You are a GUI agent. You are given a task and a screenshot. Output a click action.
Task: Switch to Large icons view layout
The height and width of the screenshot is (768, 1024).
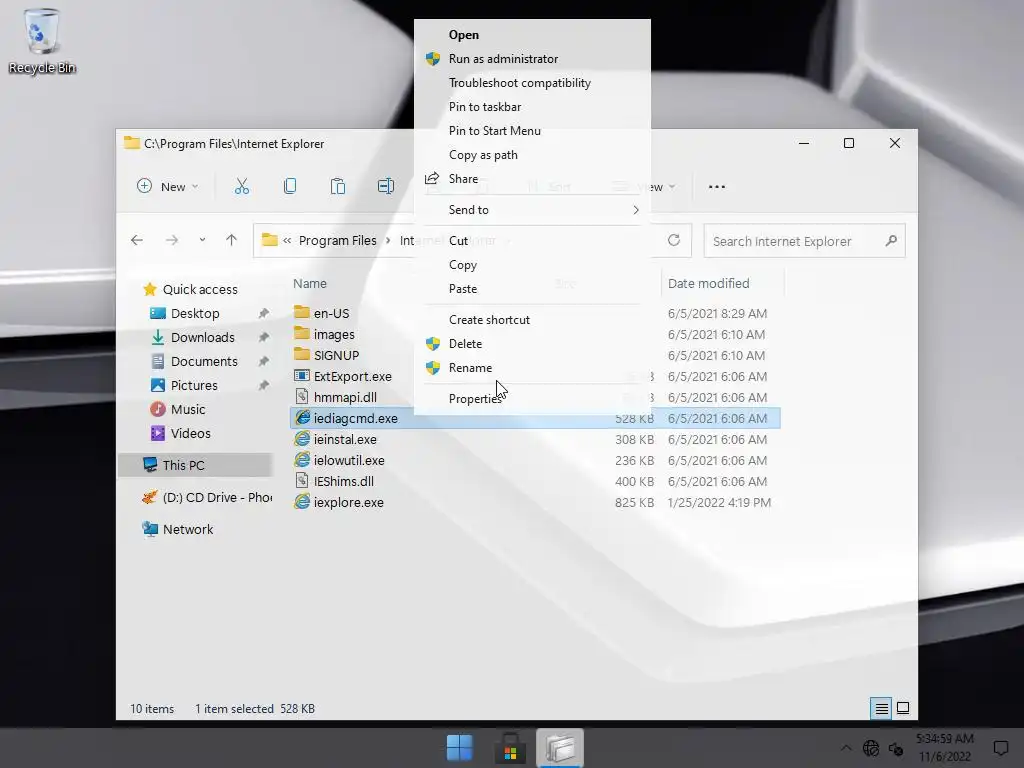pyautogui.click(x=903, y=709)
